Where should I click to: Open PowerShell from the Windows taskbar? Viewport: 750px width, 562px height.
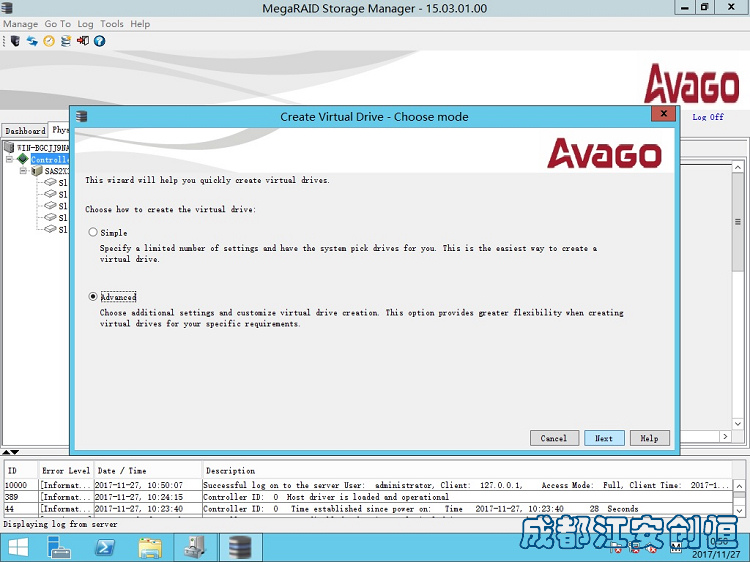tap(103, 547)
